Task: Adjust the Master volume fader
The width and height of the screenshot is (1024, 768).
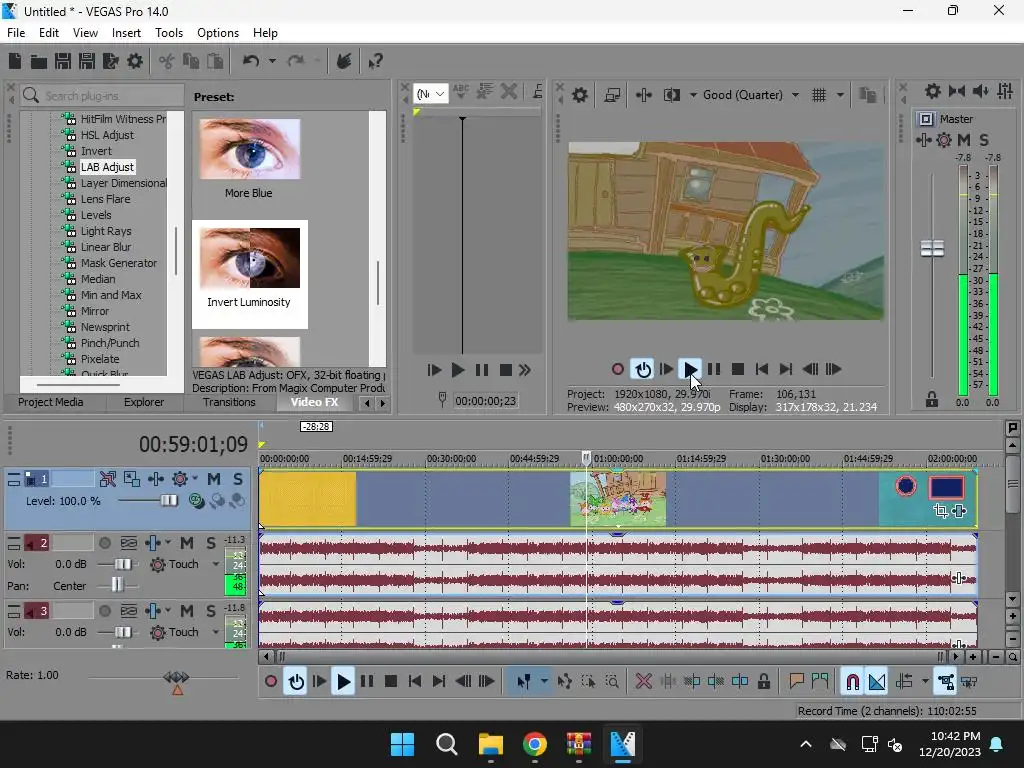Action: point(932,249)
